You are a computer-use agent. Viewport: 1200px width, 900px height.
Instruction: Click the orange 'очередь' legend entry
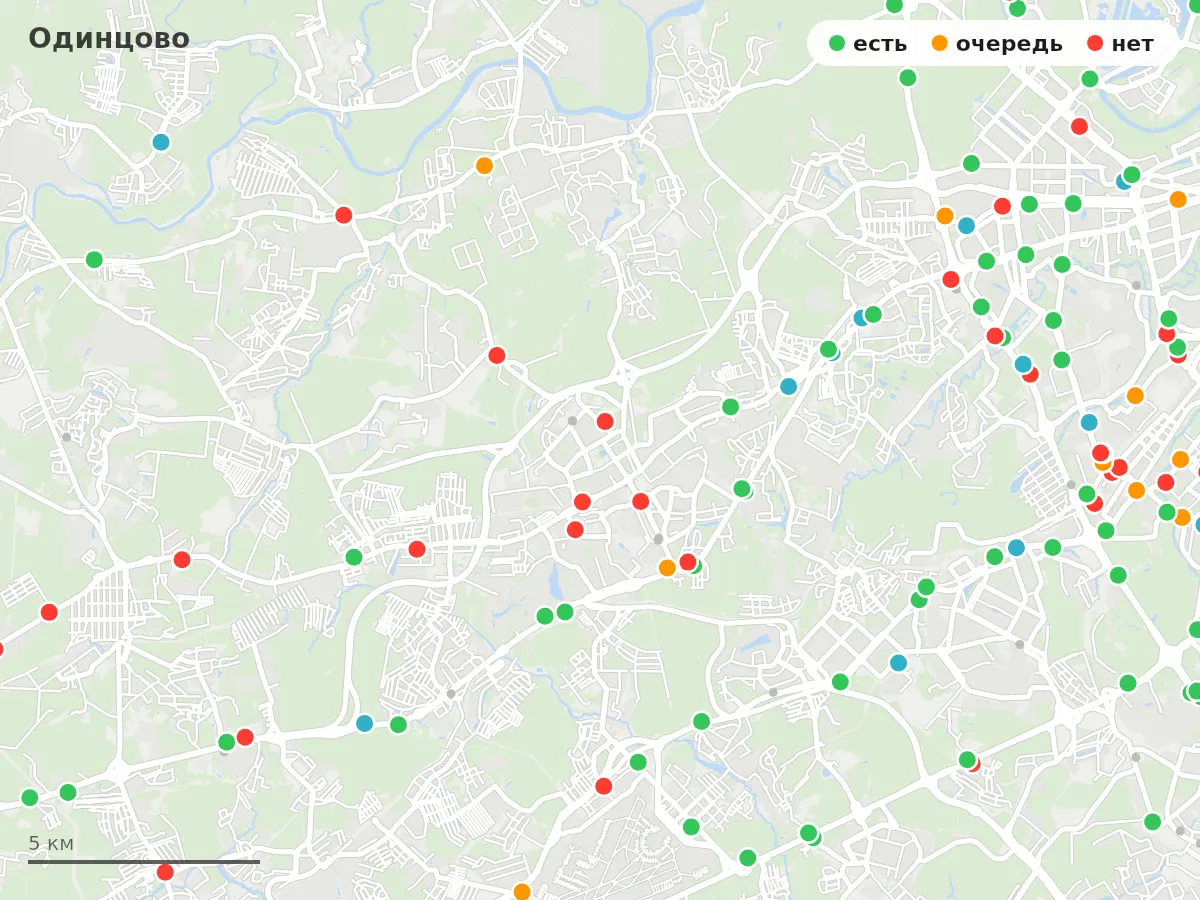997,43
